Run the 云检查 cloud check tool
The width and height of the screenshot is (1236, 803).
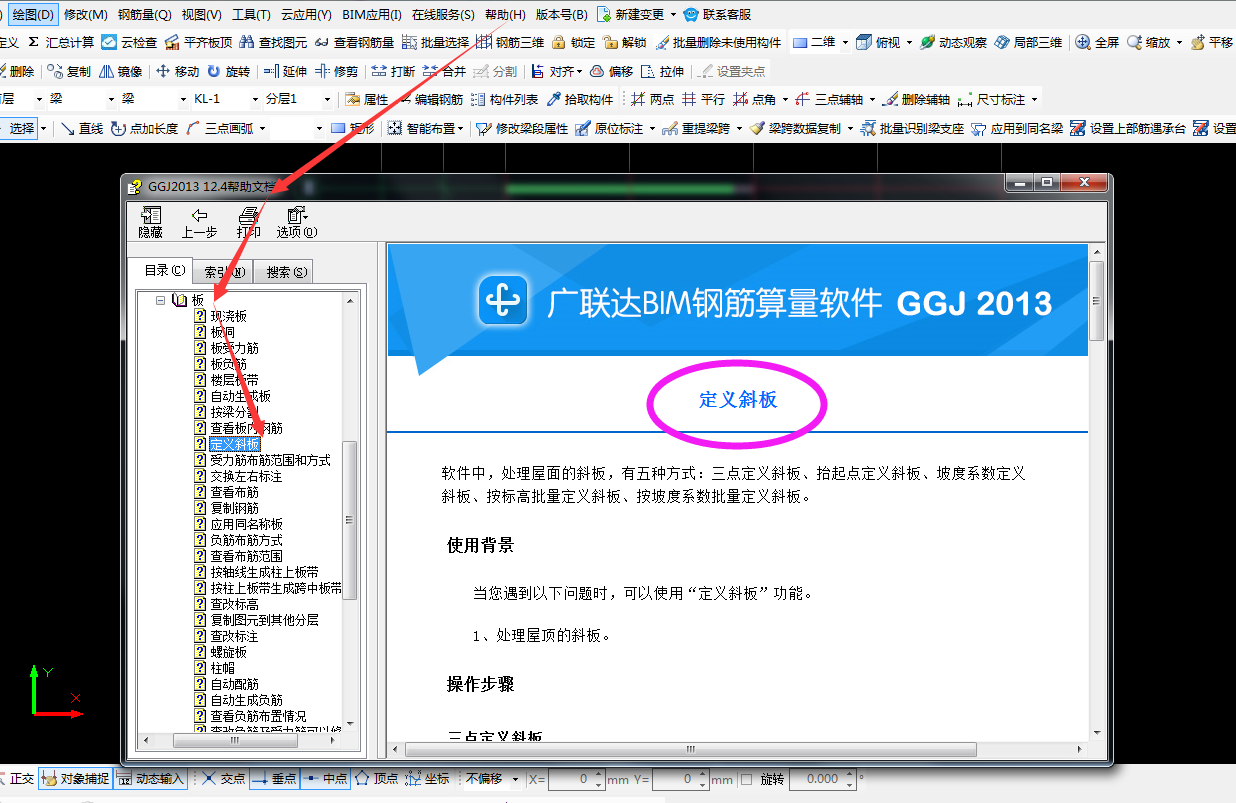click(129, 42)
